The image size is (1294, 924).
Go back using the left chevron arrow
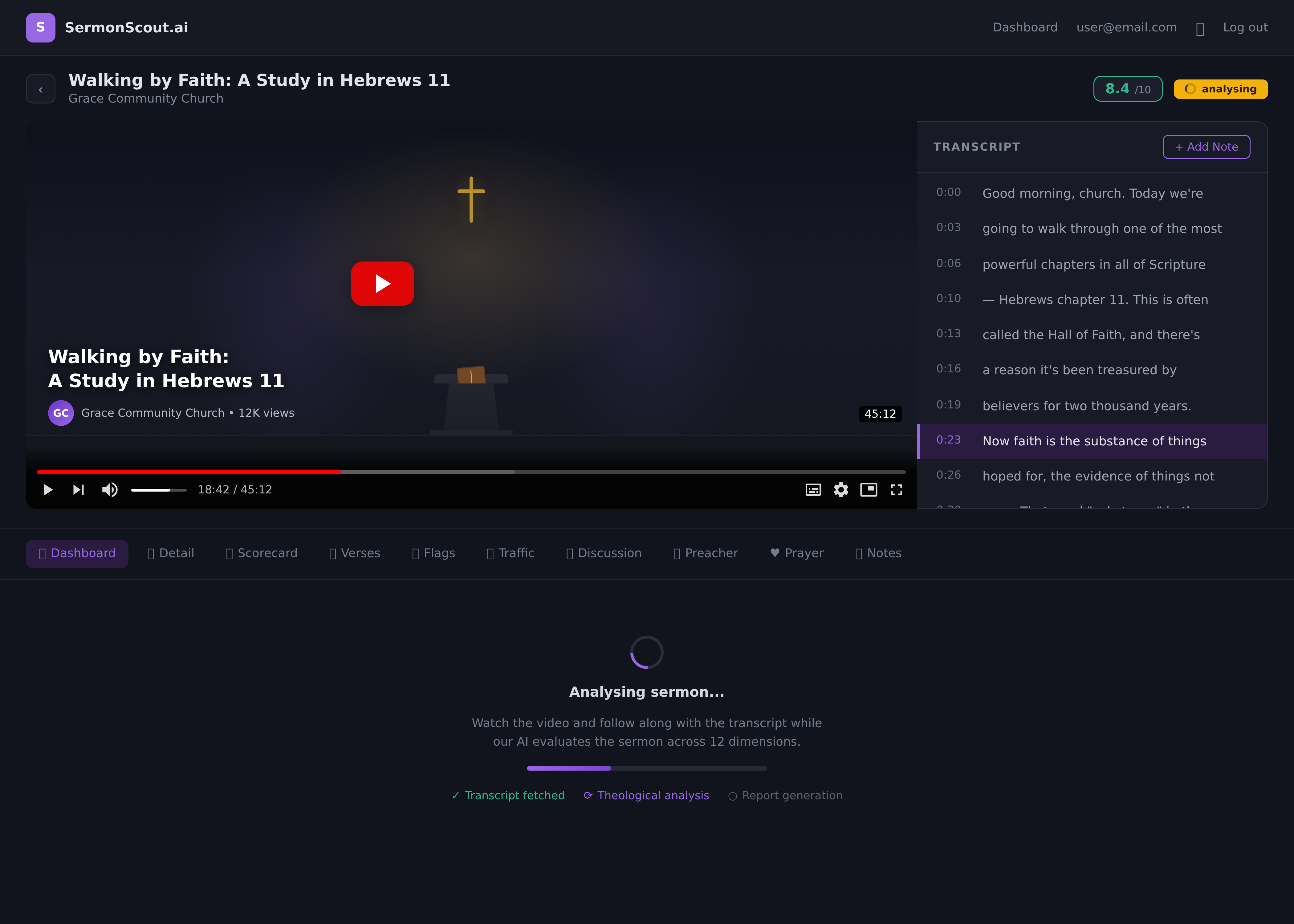40,89
